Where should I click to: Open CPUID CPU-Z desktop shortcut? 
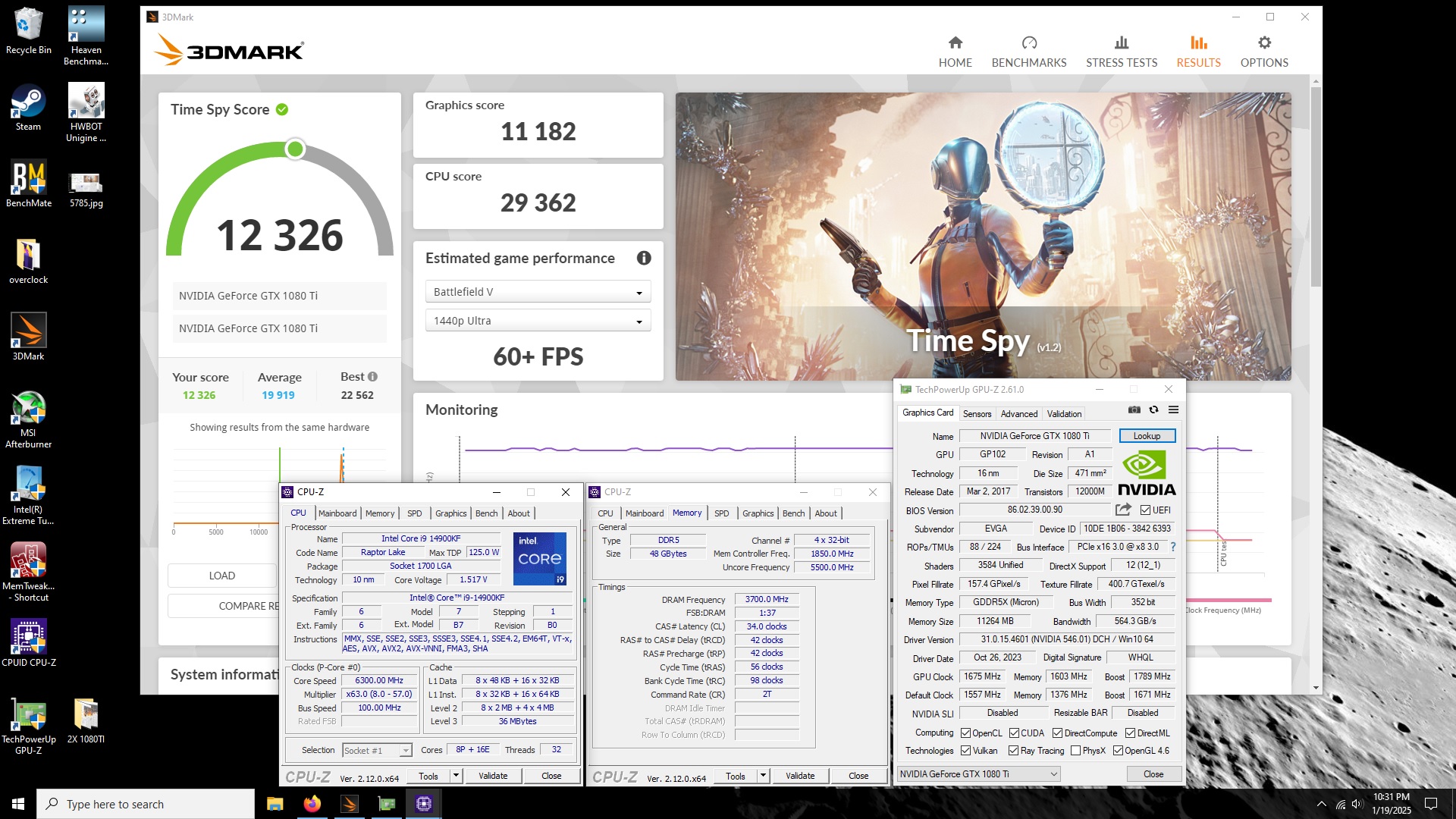tap(29, 643)
